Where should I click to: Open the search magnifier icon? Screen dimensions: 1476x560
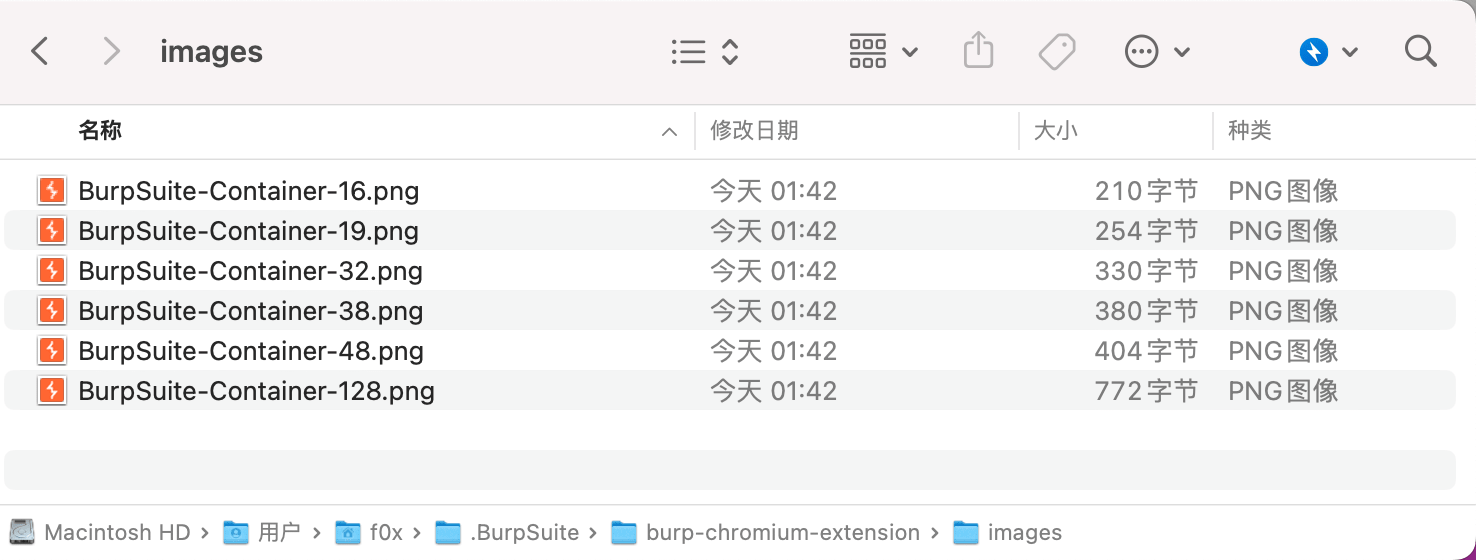click(x=1420, y=51)
